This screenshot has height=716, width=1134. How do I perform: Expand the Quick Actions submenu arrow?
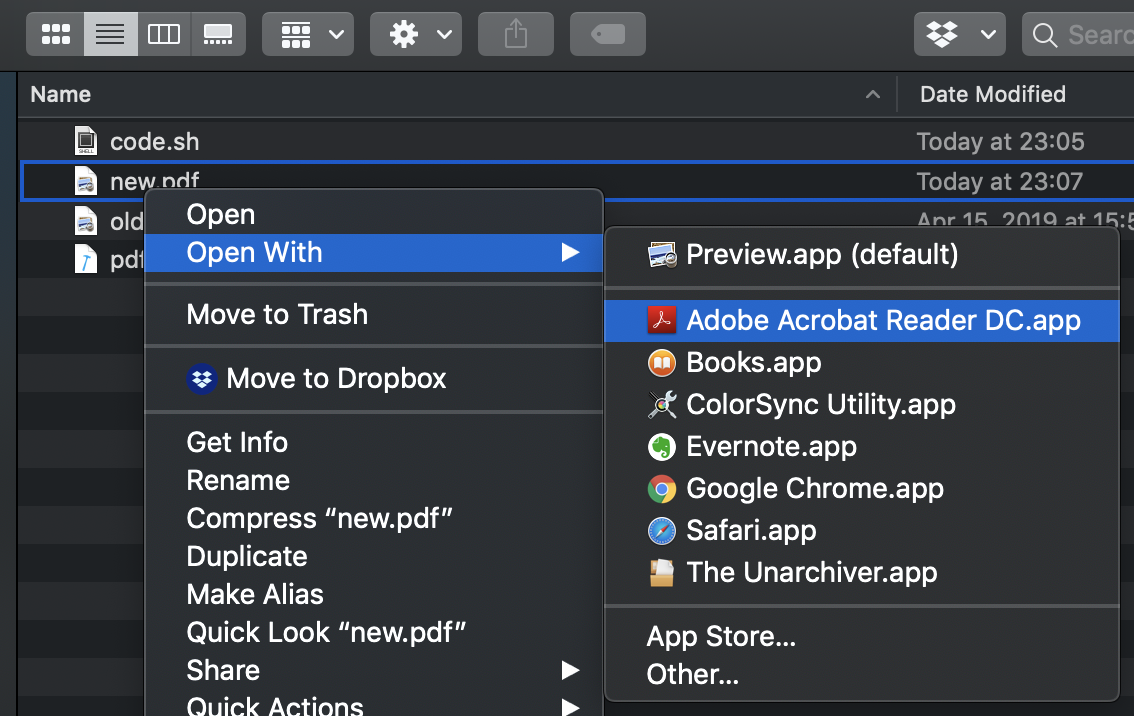click(571, 707)
